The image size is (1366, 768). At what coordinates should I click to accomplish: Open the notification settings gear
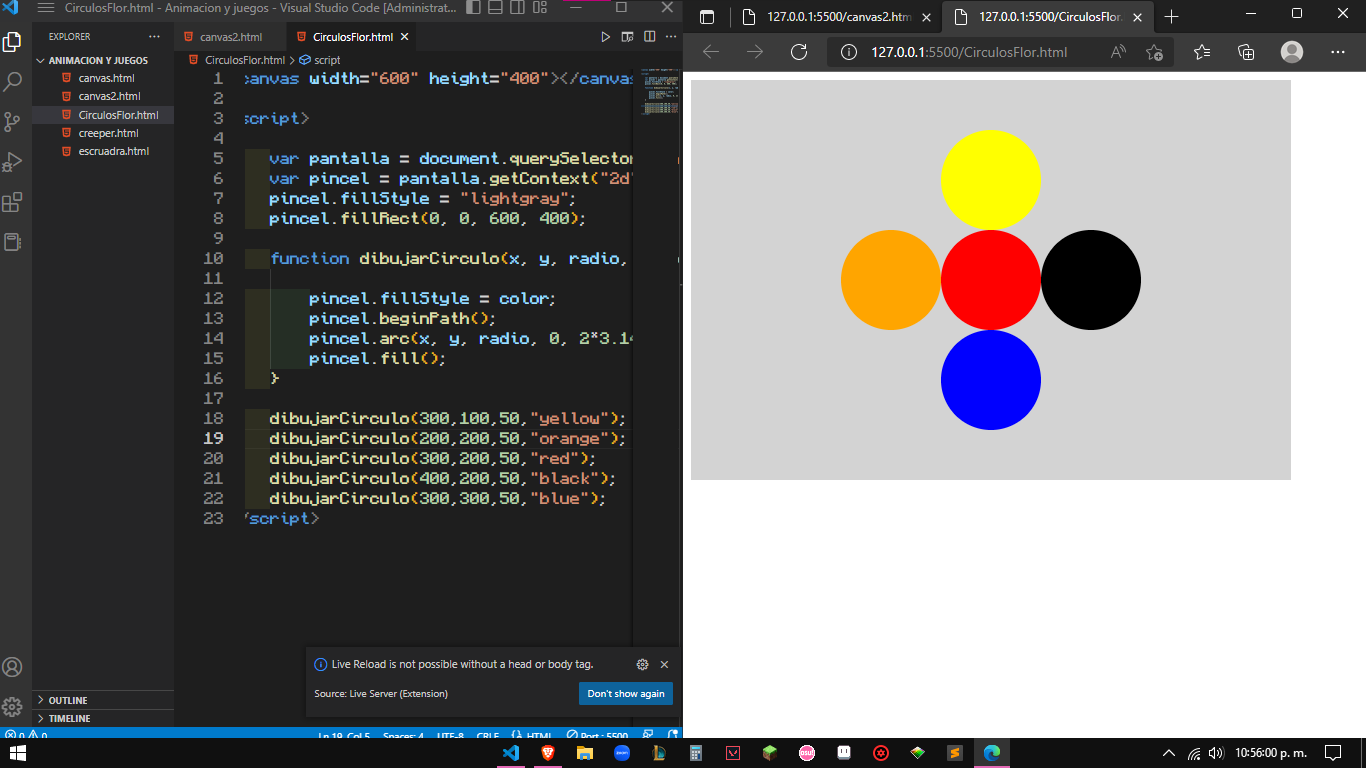[x=642, y=664]
